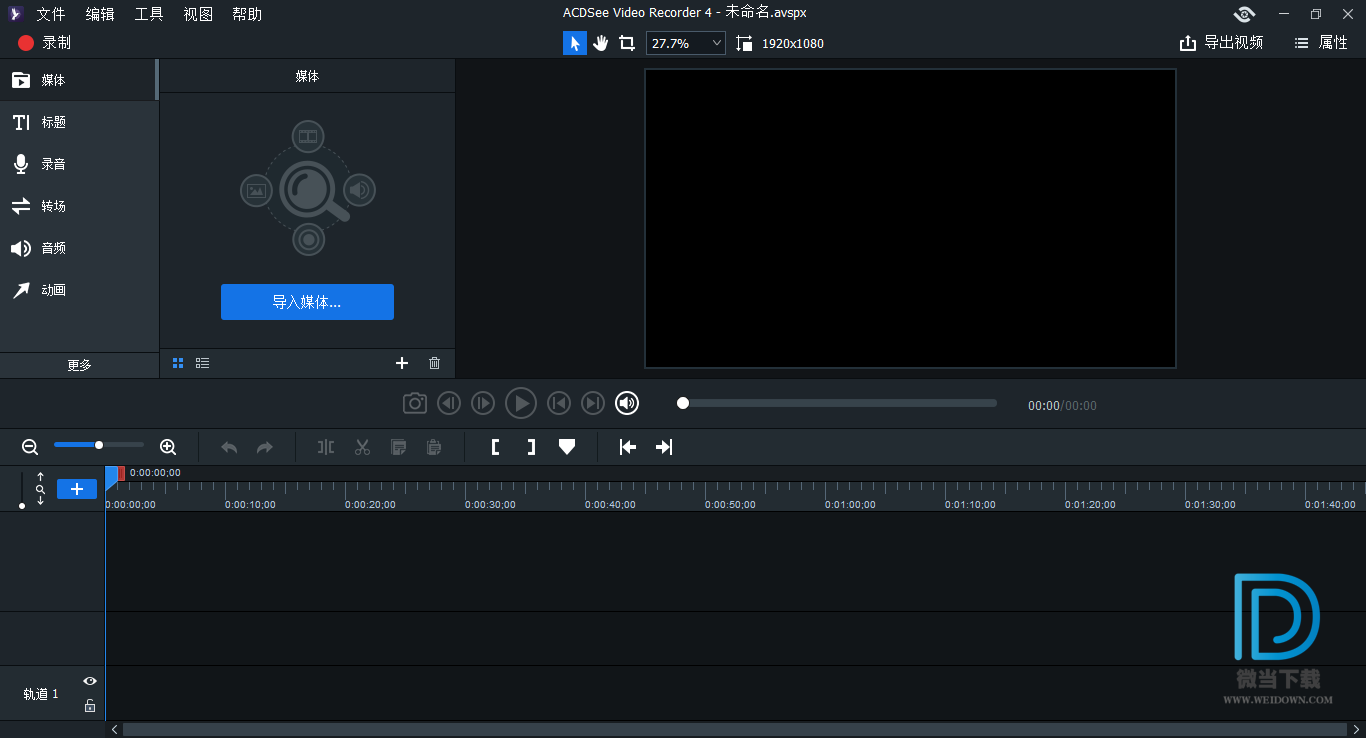
Task: Click the Play button
Action: (521, 403)
